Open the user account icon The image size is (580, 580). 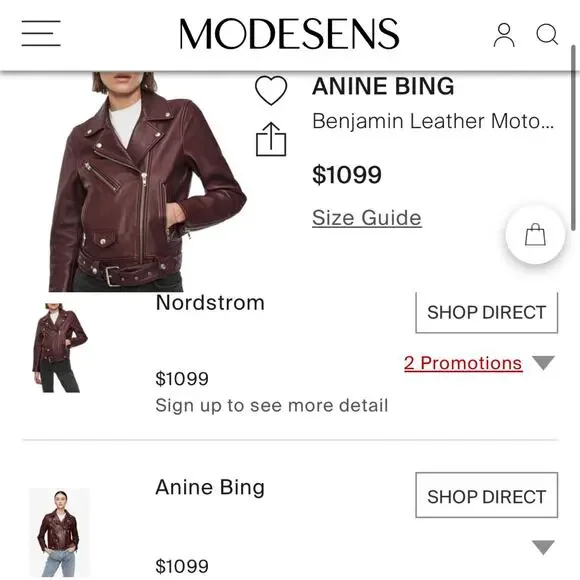tap(504, 35)
